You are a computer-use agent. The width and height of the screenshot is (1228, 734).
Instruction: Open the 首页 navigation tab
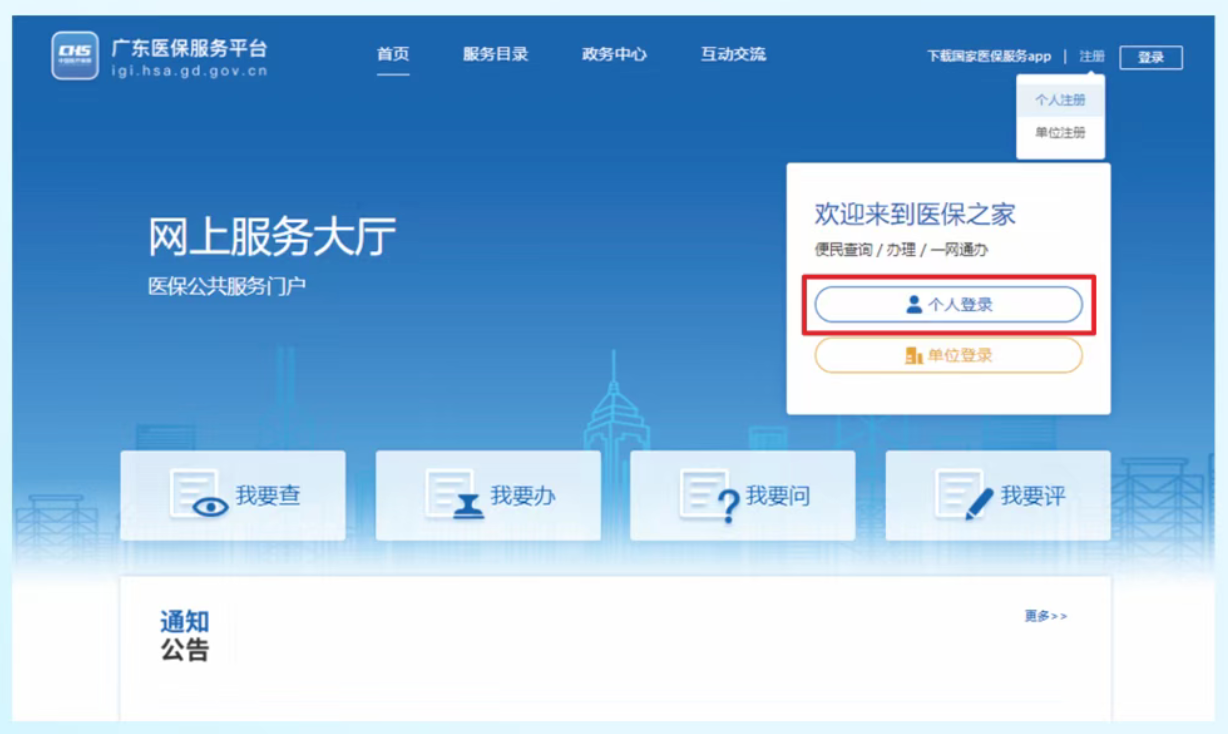pyautogui.click(x=393, y=55)
